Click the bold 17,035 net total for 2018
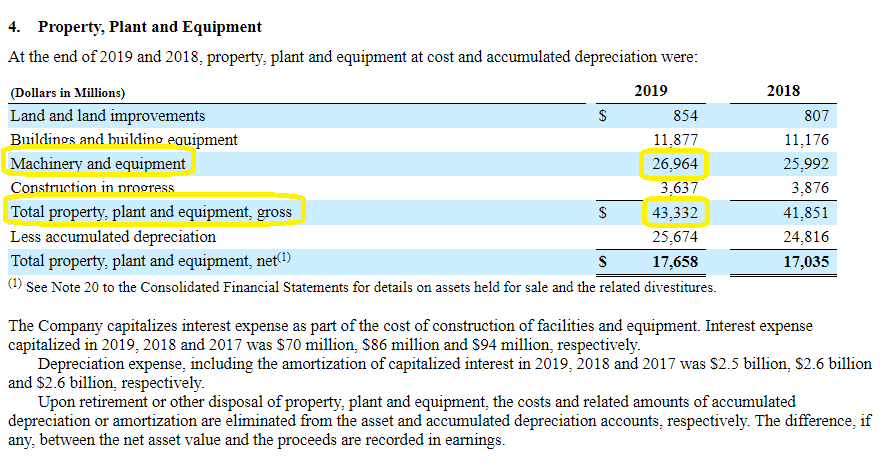This screenshot has width=884, height=463. click(x=805, y=262)
